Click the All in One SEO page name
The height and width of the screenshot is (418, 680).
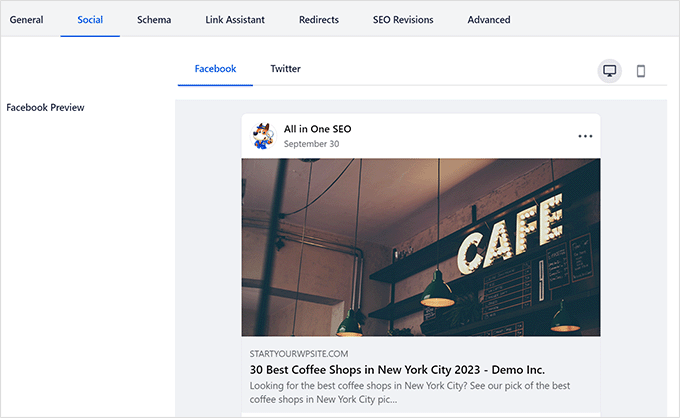[x=317, y=129]
